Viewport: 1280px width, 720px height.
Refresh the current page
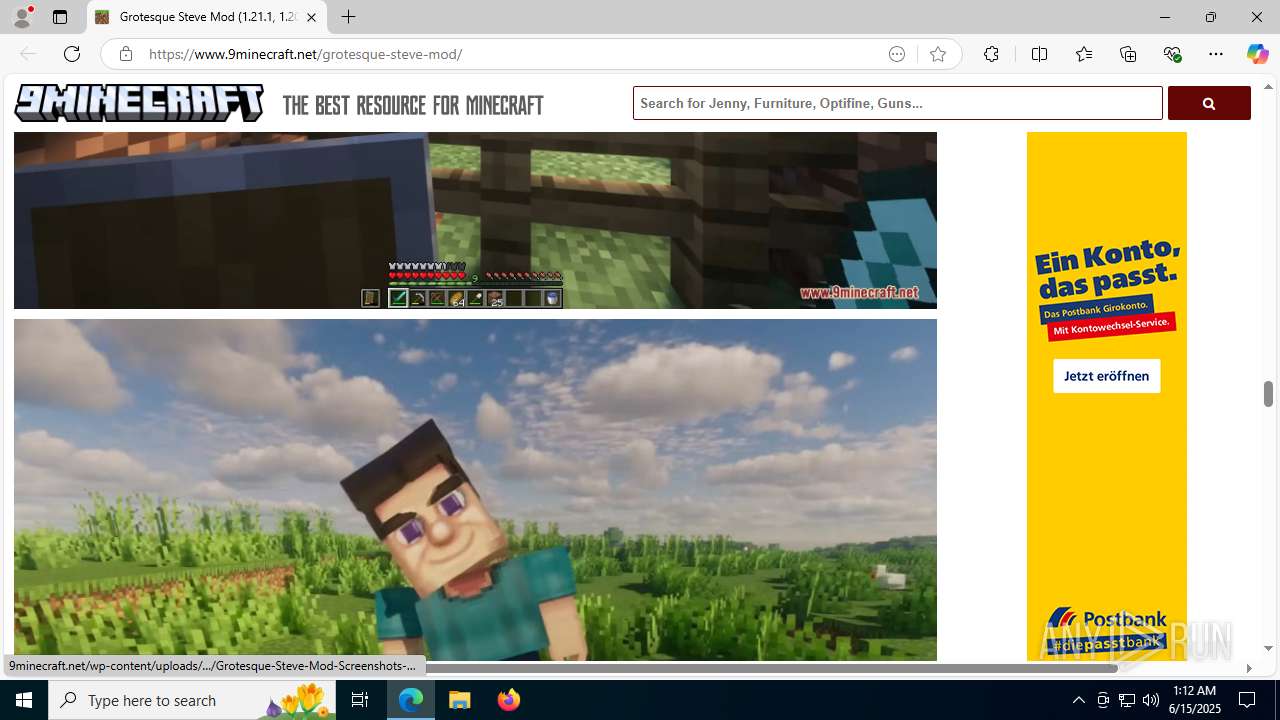[72, 54]
